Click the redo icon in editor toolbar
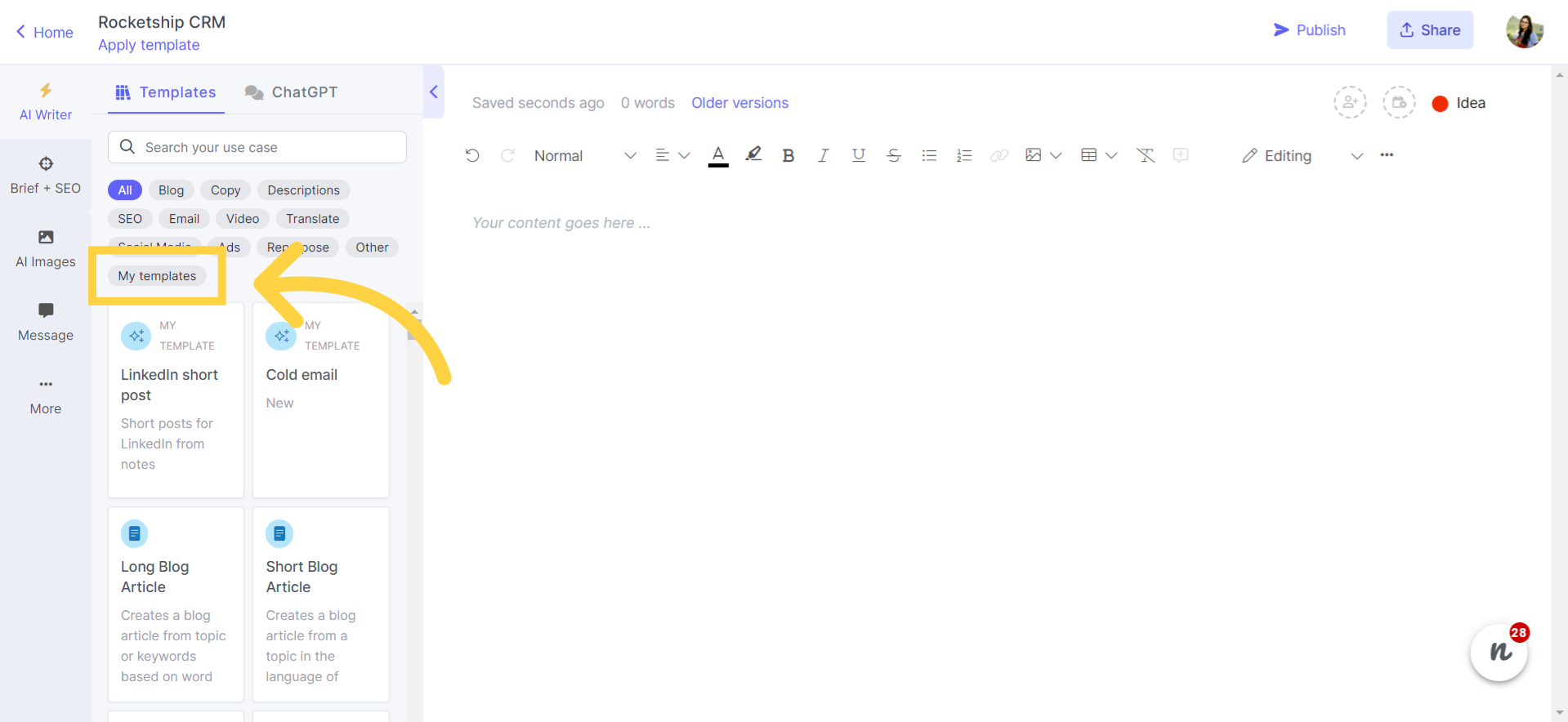The height and width of the screenshot is (722, 1568). click(x=507, y=155)
